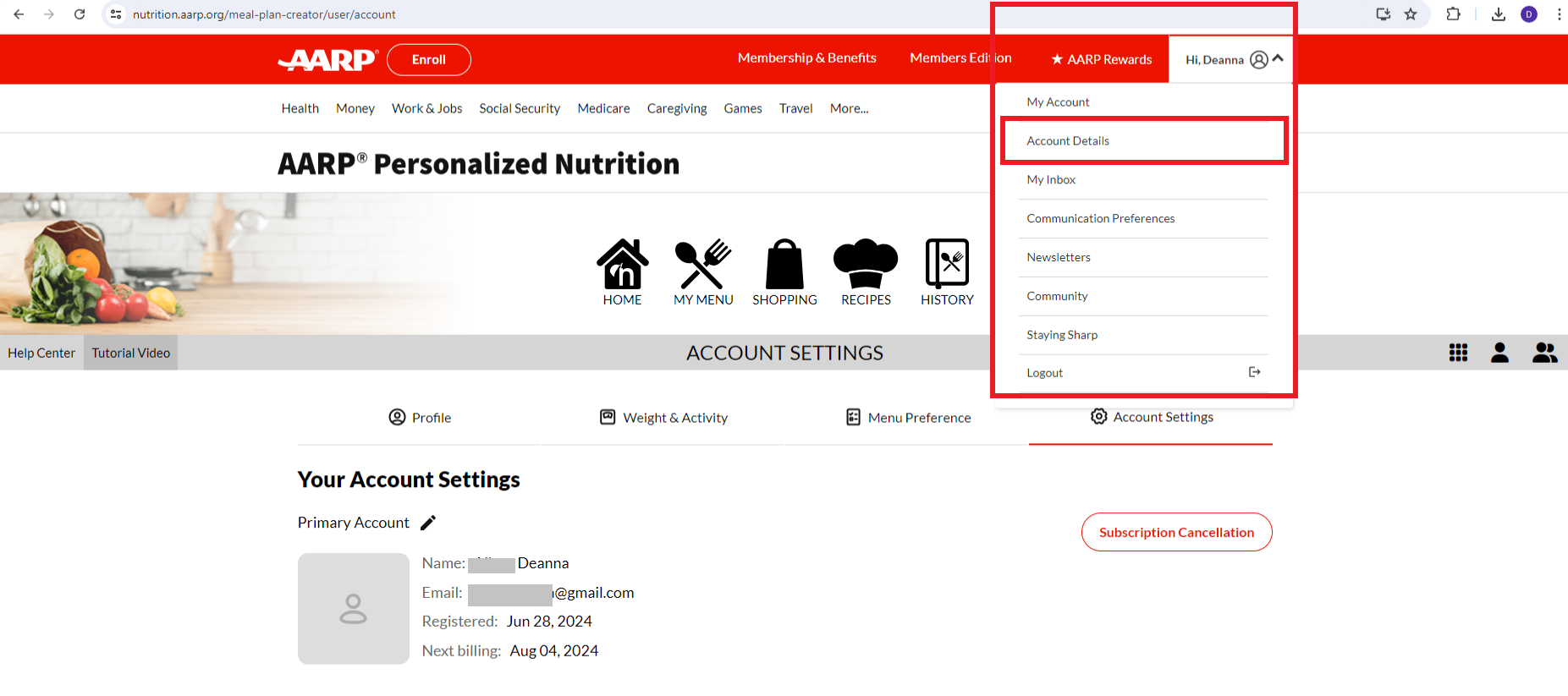
Task: Open Membership & Benefits link
Action: tap(807, 58)
